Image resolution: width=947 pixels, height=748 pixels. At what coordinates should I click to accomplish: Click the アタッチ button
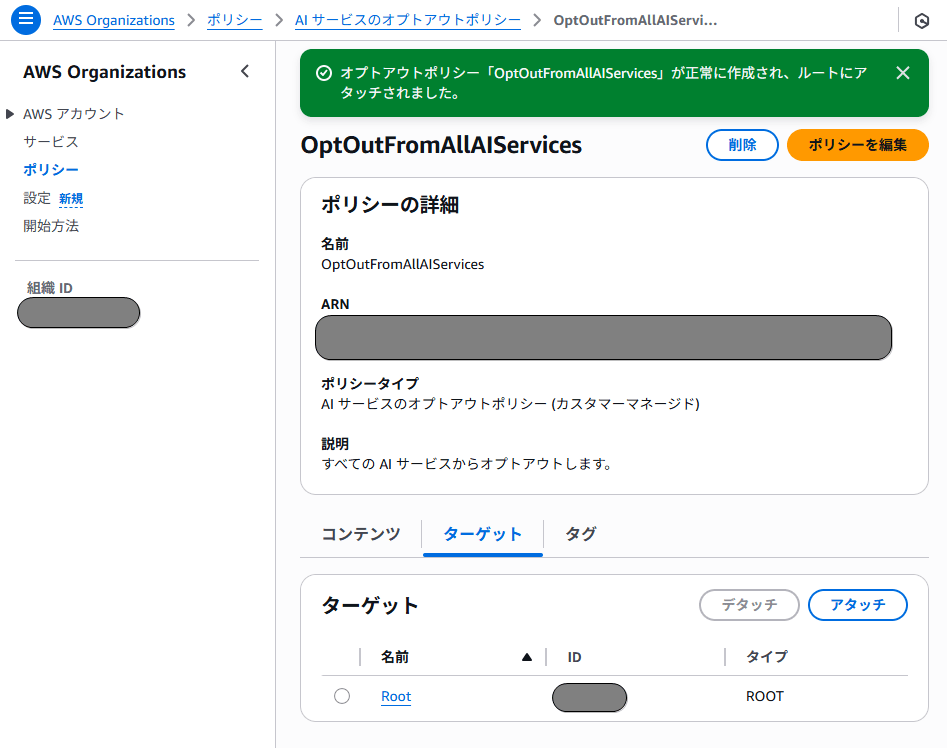click(858, 605)
